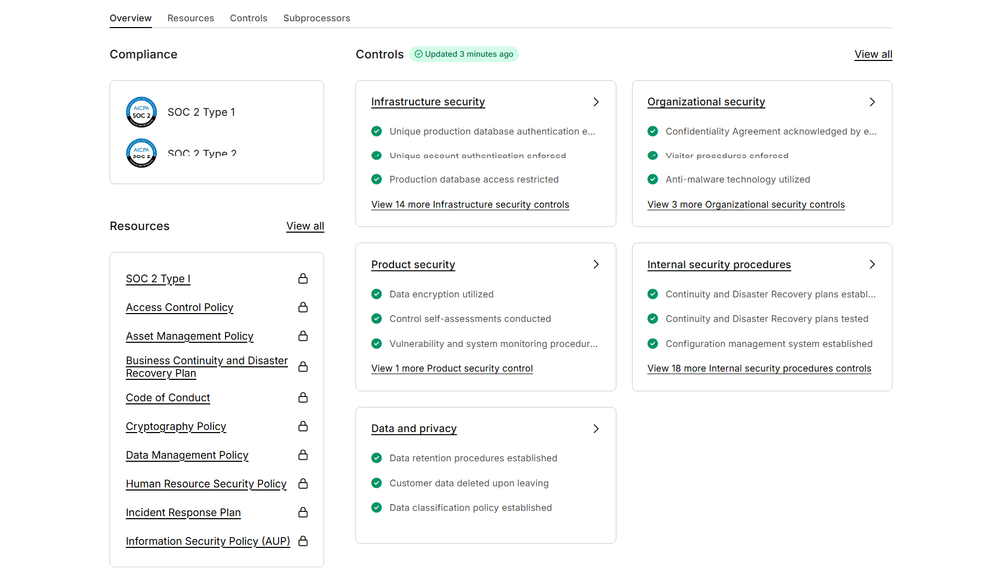This screenshot has height=576, width=1000.
Task: Click lock icon beside Data Management Policy
Action: [x=303, y=455]
